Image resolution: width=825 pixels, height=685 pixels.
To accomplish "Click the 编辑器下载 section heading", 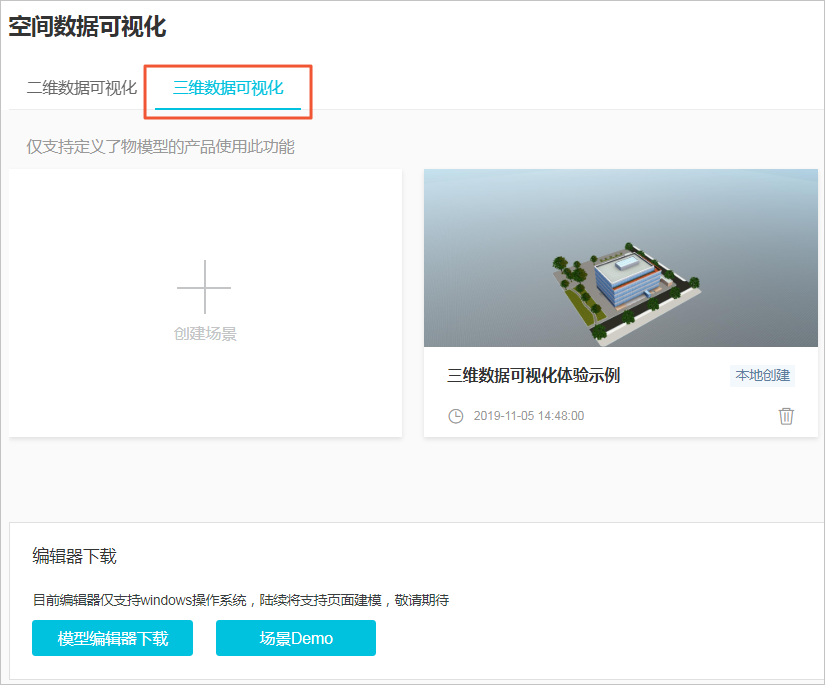I will click(74, 556).
